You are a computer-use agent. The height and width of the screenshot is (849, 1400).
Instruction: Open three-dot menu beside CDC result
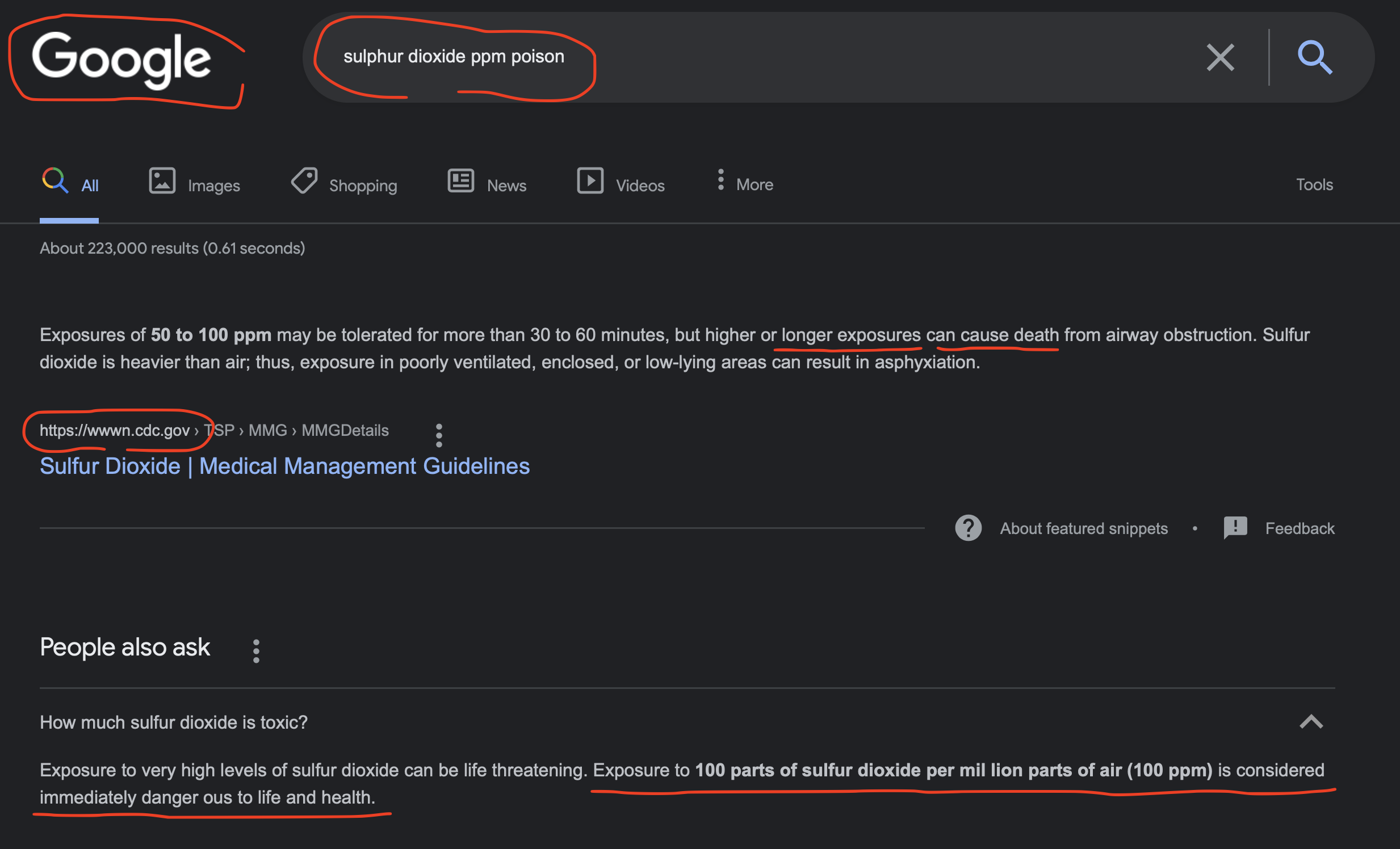[x=439, y=435]
